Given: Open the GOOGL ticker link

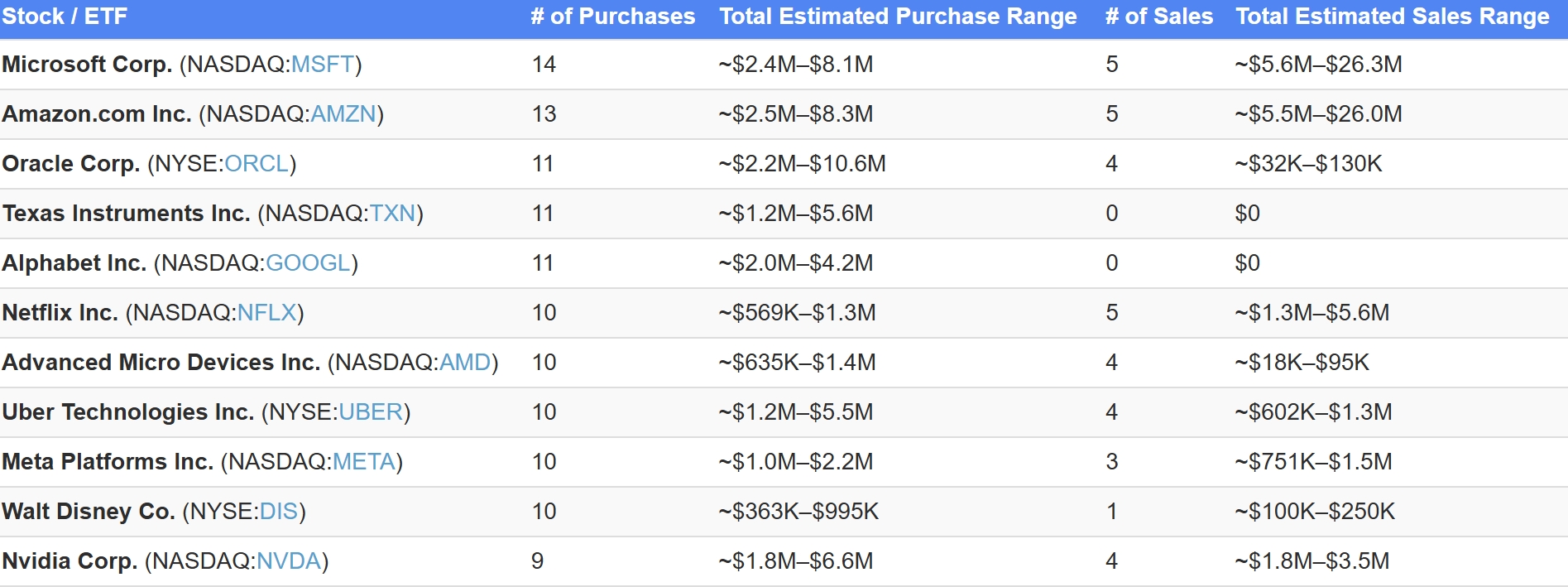Looking at the screenshot, I should 308,263.
